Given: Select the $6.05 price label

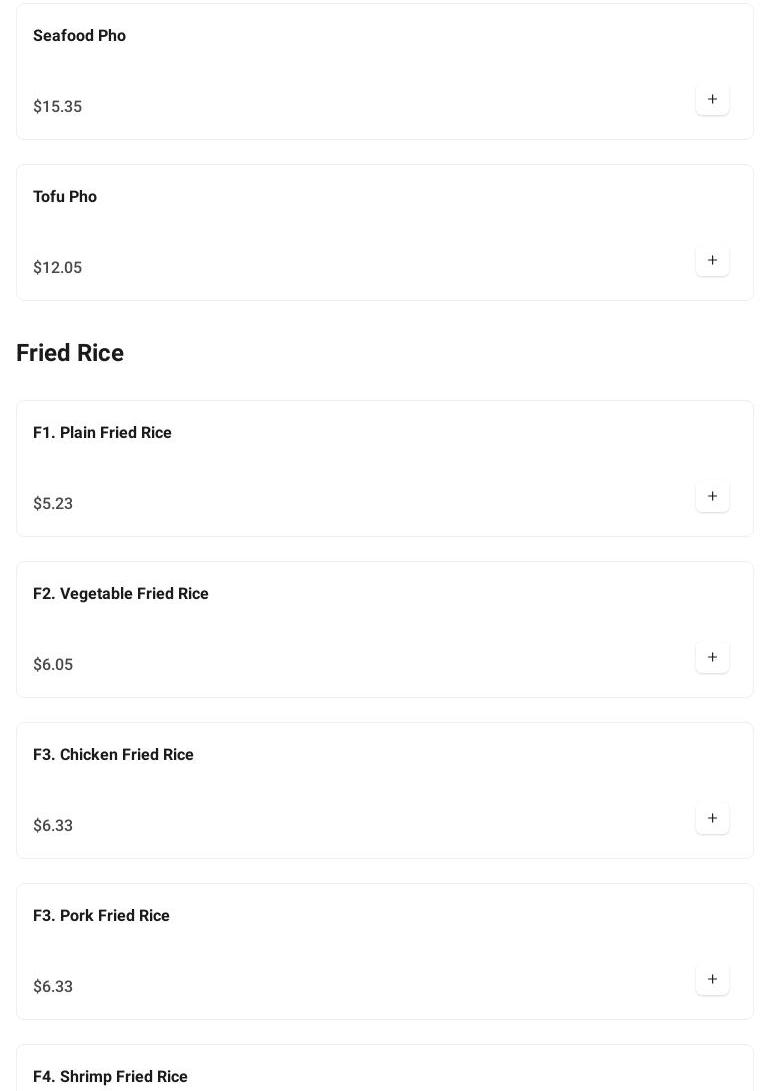Looking at the screenshot, I should [53, 665].
